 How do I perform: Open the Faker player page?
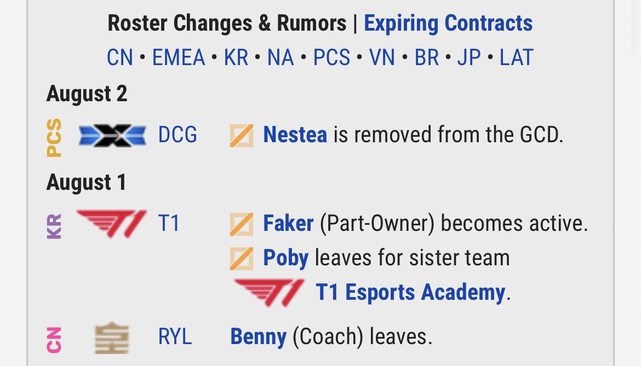click(x=288, y=224)
